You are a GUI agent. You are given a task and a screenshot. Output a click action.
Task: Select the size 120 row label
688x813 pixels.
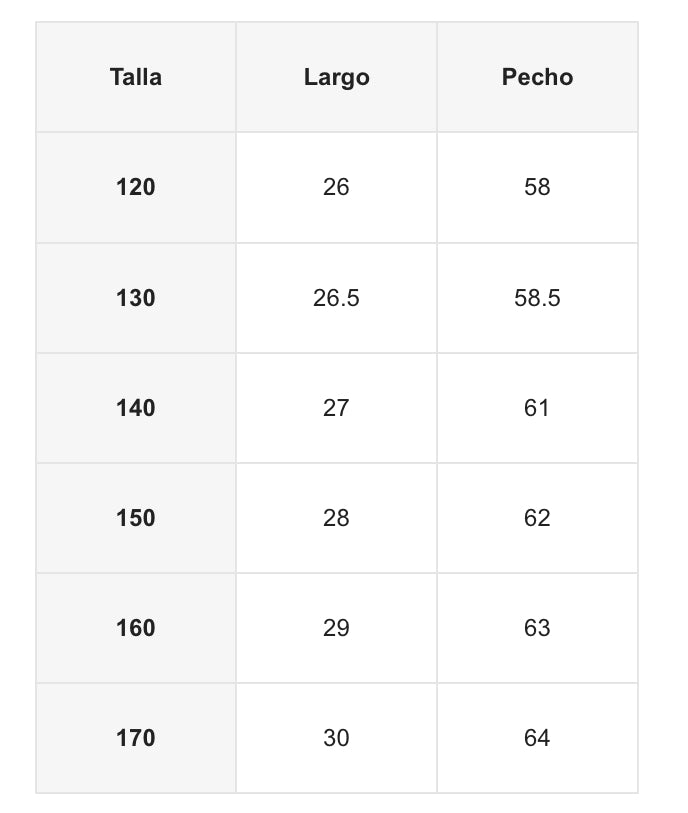pyautogui.click(x=136, y=187)
